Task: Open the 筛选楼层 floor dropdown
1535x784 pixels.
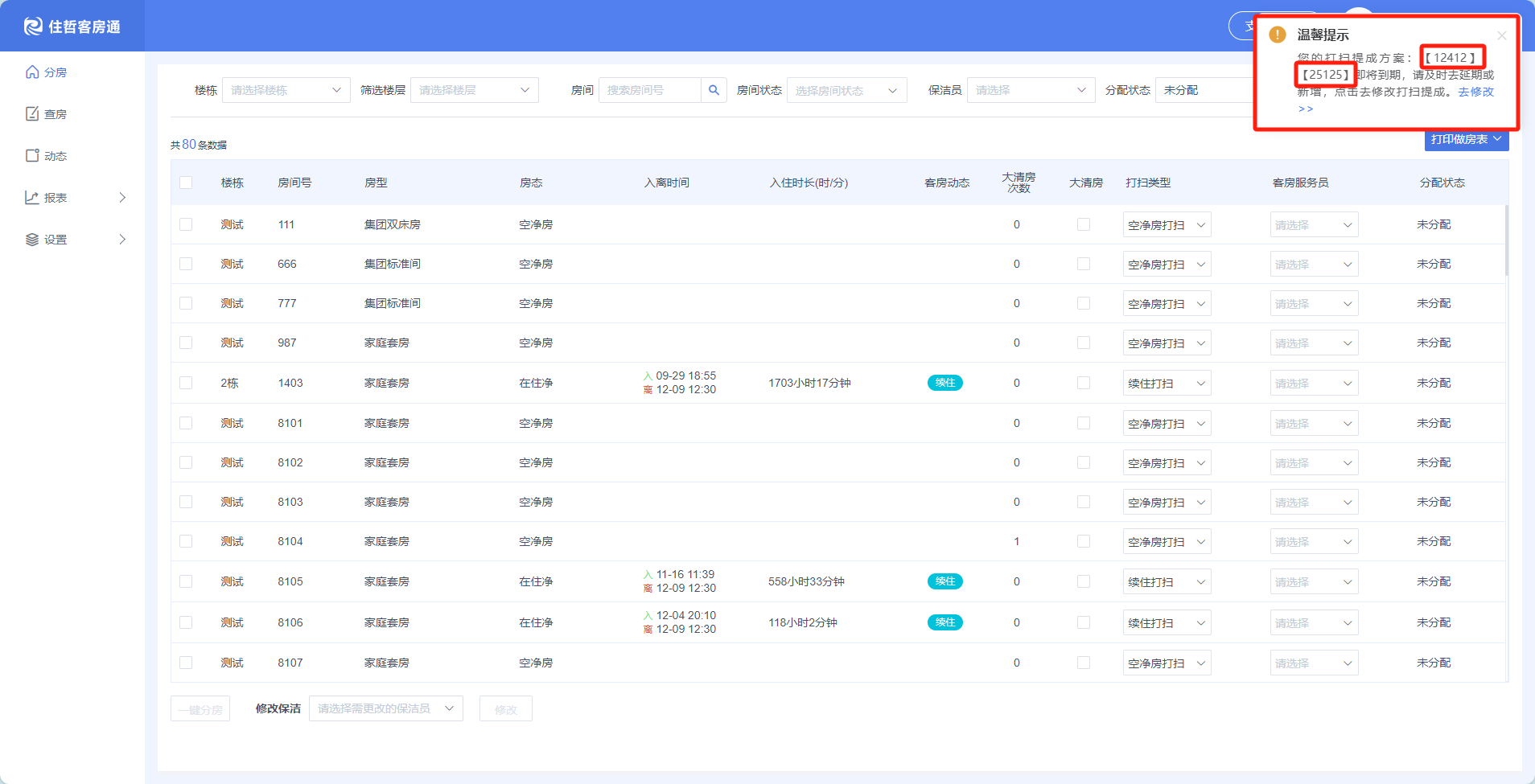Action: [x=474, y=90]
